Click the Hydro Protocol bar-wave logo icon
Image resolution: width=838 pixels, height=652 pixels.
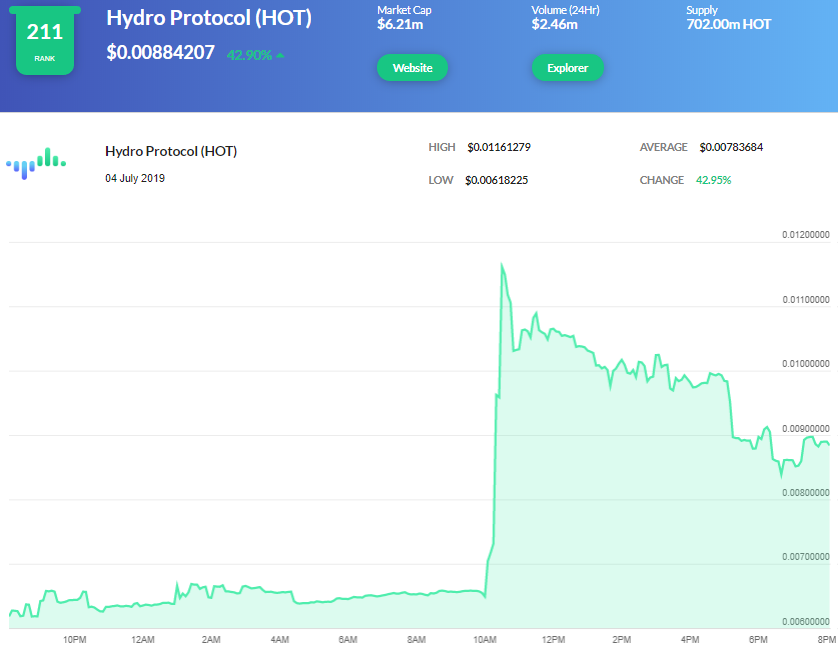36,163
